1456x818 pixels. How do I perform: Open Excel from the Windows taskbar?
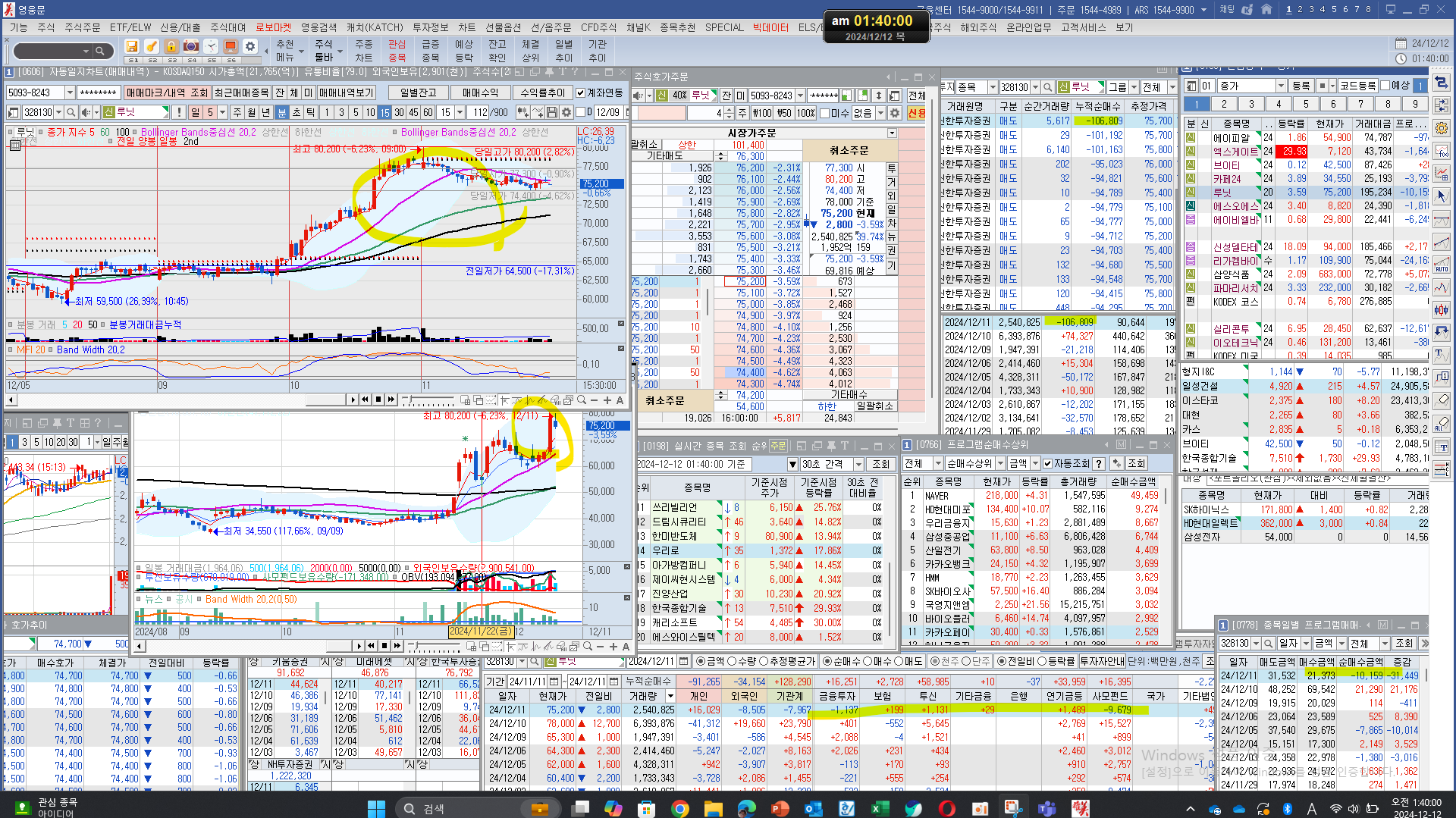[x=879, y=808]
